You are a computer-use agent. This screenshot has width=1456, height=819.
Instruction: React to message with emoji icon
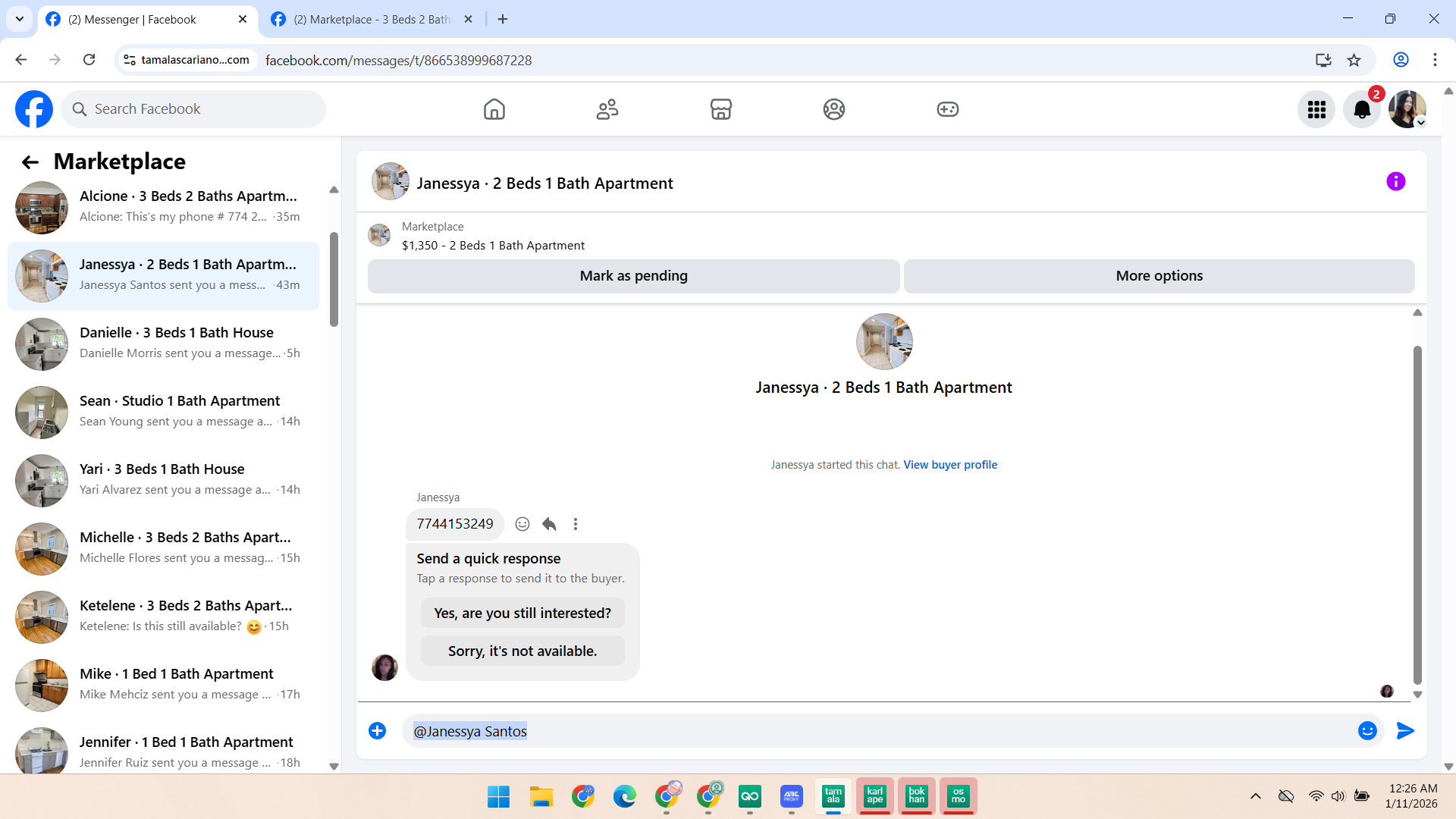tap(522, 524)
